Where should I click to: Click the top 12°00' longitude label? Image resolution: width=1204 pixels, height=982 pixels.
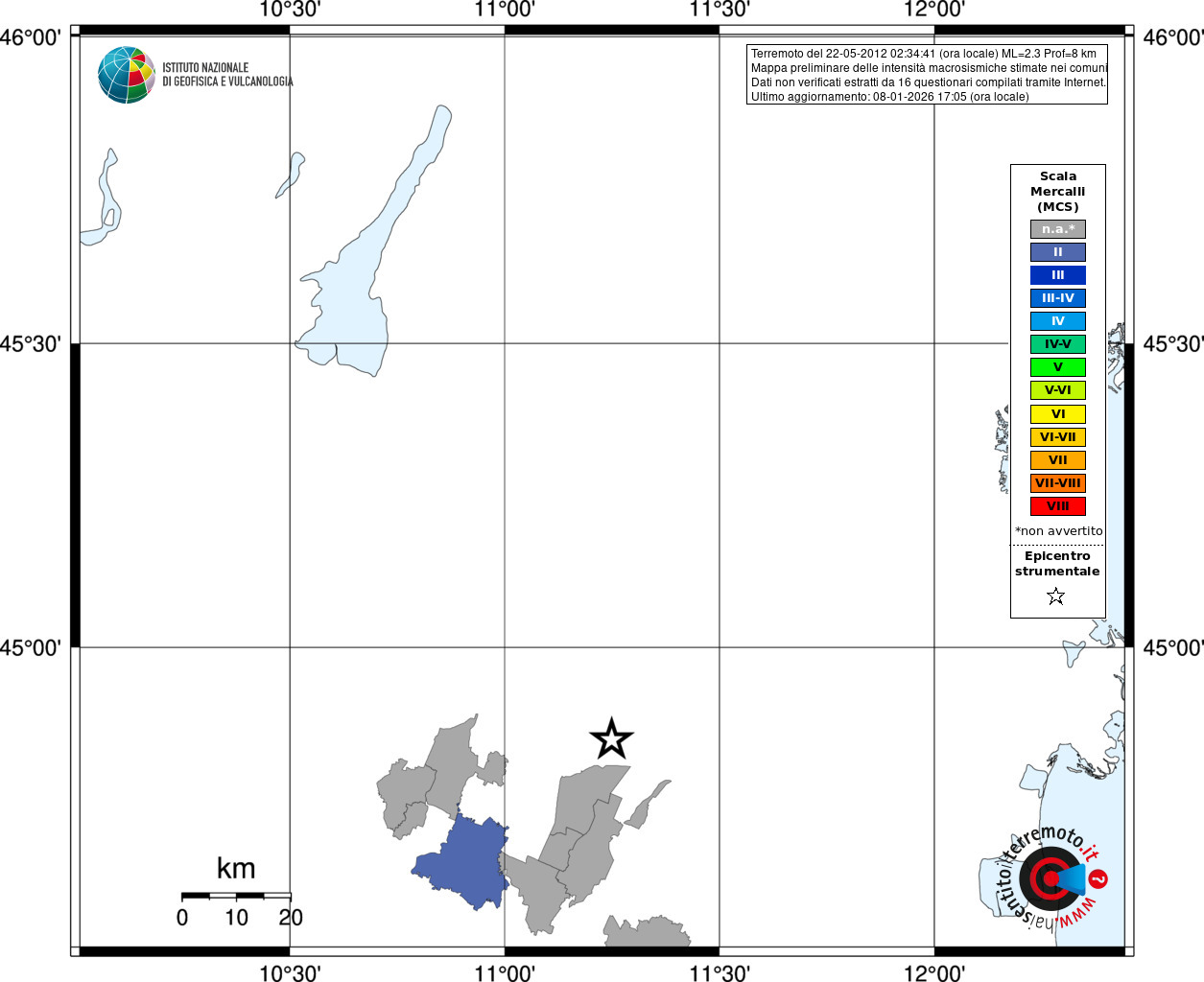pyautogui.click(x=934, y=10)
